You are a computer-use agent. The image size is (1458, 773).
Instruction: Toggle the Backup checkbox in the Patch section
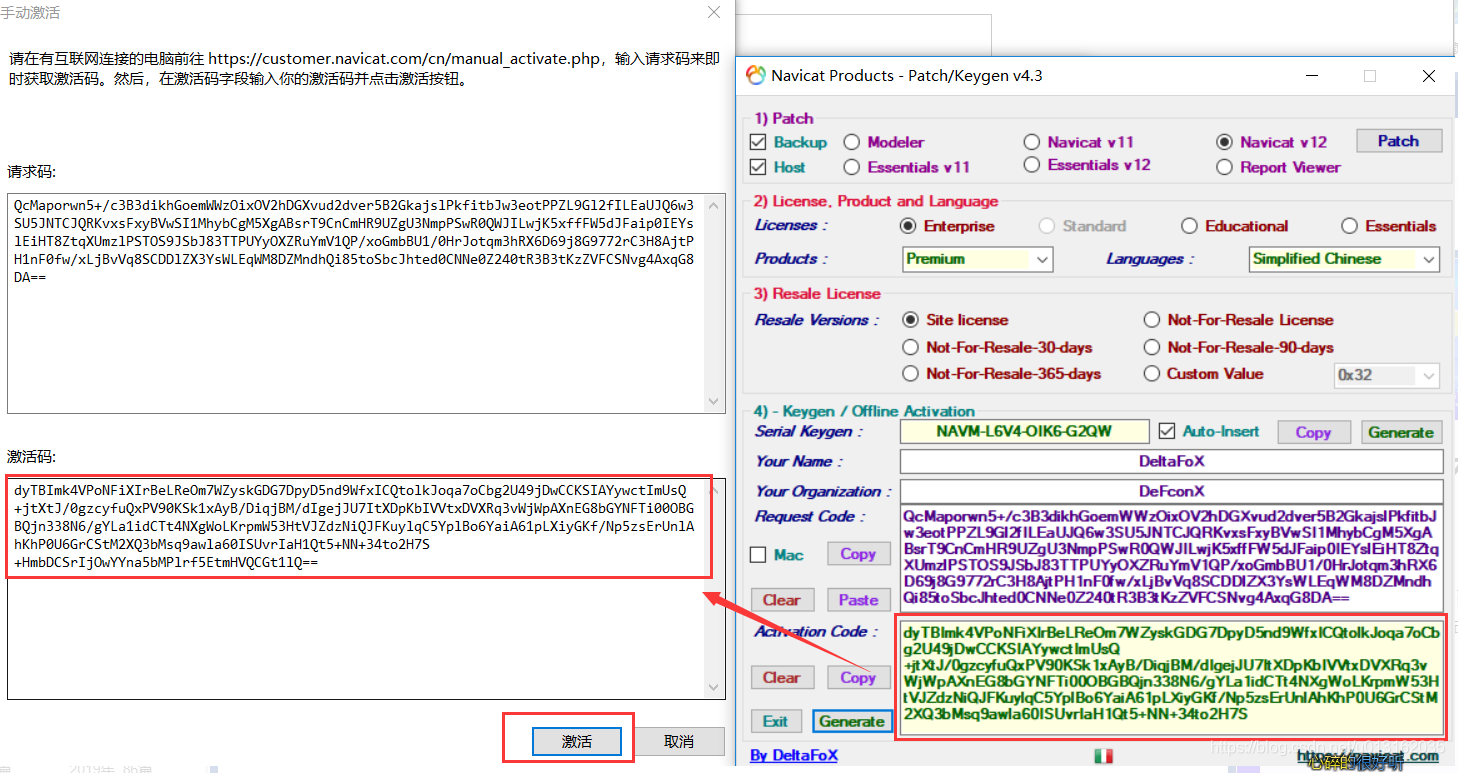click(x=757, y=142)
